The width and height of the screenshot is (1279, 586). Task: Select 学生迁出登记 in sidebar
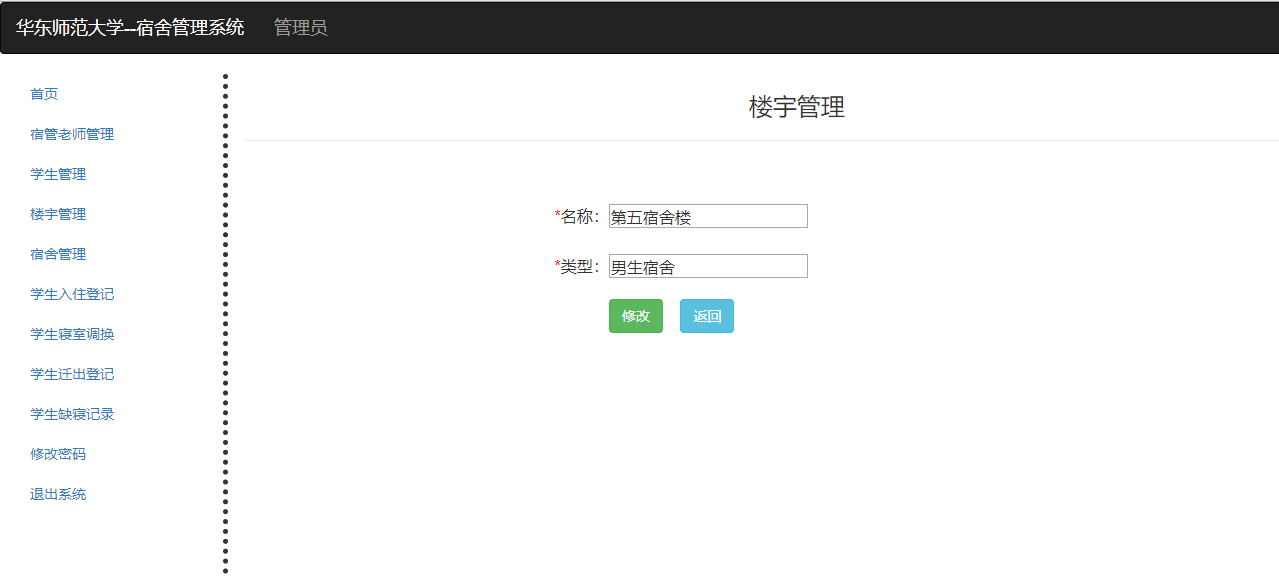click(x=72, y=374)
